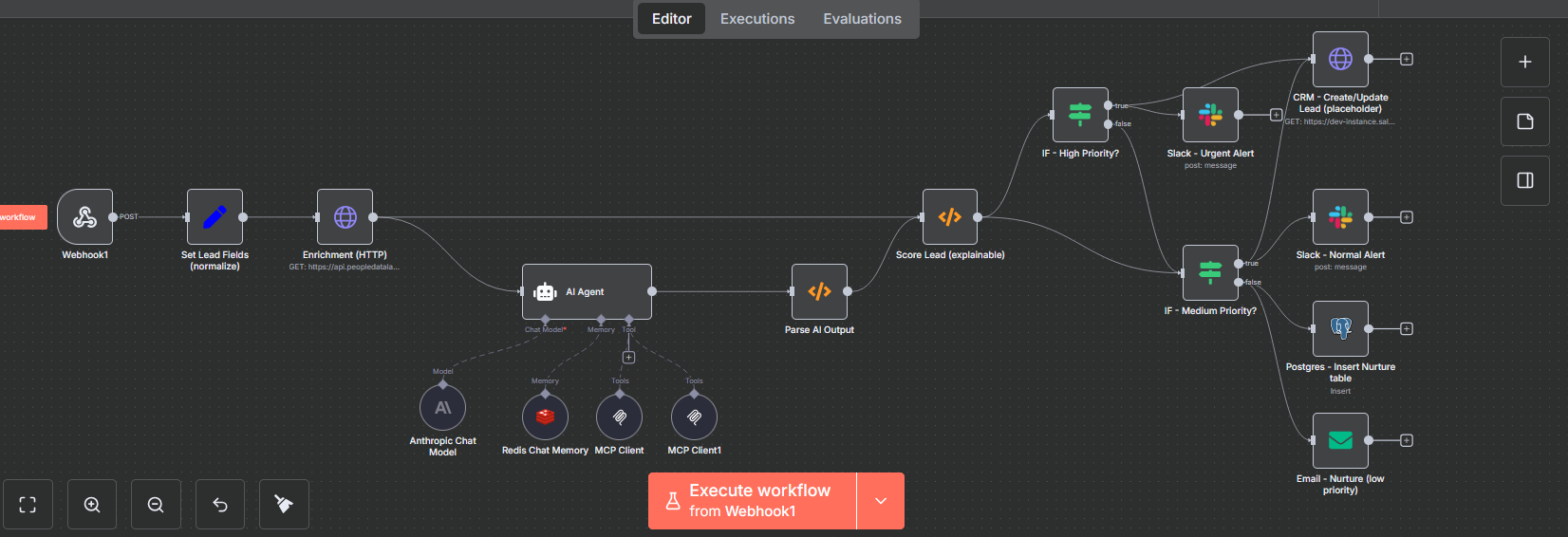This screenshot has height=537, width=1568.
Task: Add a tool to AI Agent via plus
Action: (628, 358)
